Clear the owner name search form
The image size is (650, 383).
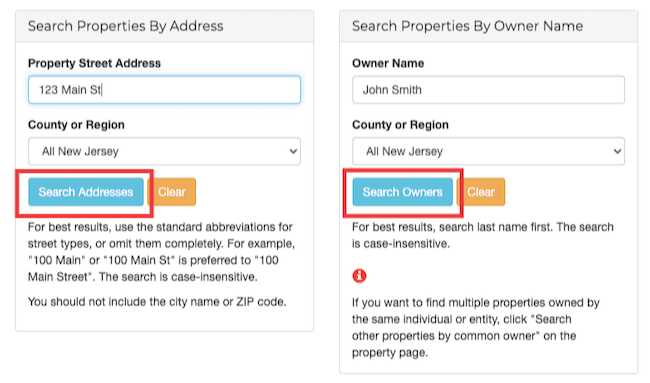click(481, 192)
